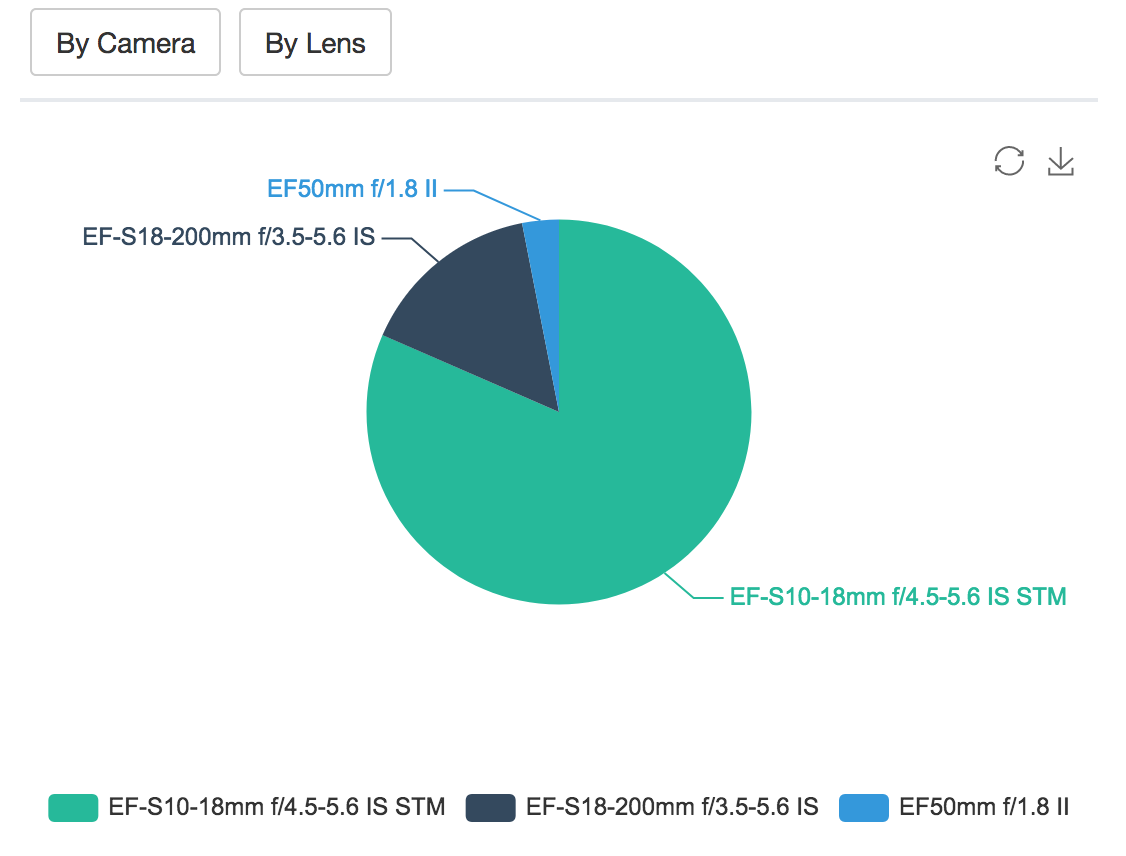The width and height of the screenshot is (1126, 856).
Task: Click legend text EF50mm f/1.8 II
Action: (x=984, y=807)
